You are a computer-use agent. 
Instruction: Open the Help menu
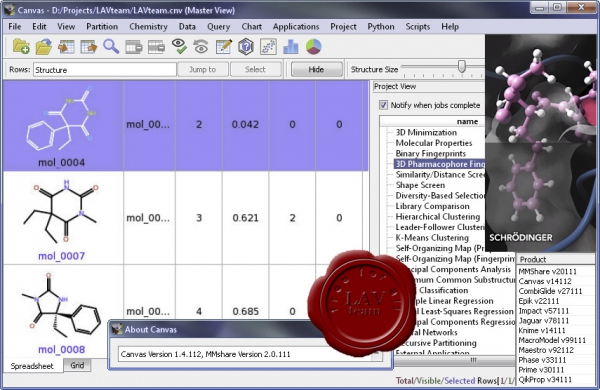450,26
